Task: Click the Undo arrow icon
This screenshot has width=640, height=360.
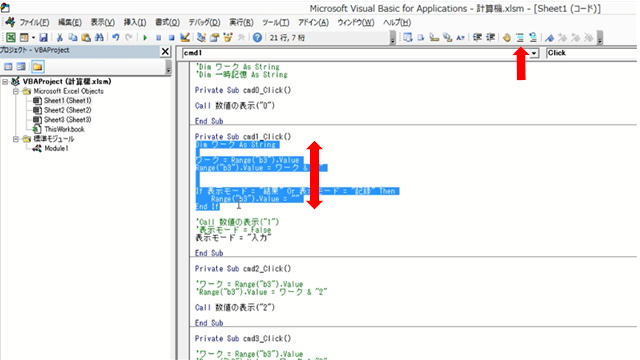Action: point(116,38)
